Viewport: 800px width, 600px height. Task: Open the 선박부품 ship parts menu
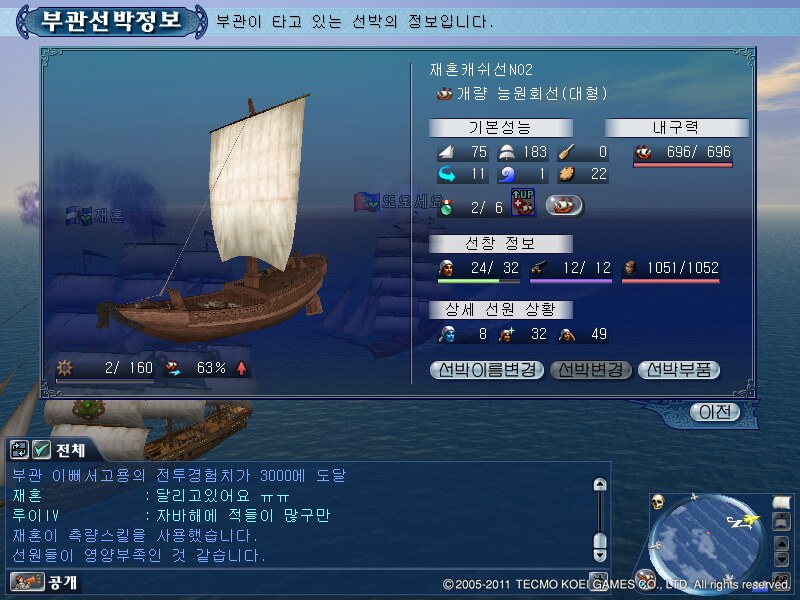point(679,370)
